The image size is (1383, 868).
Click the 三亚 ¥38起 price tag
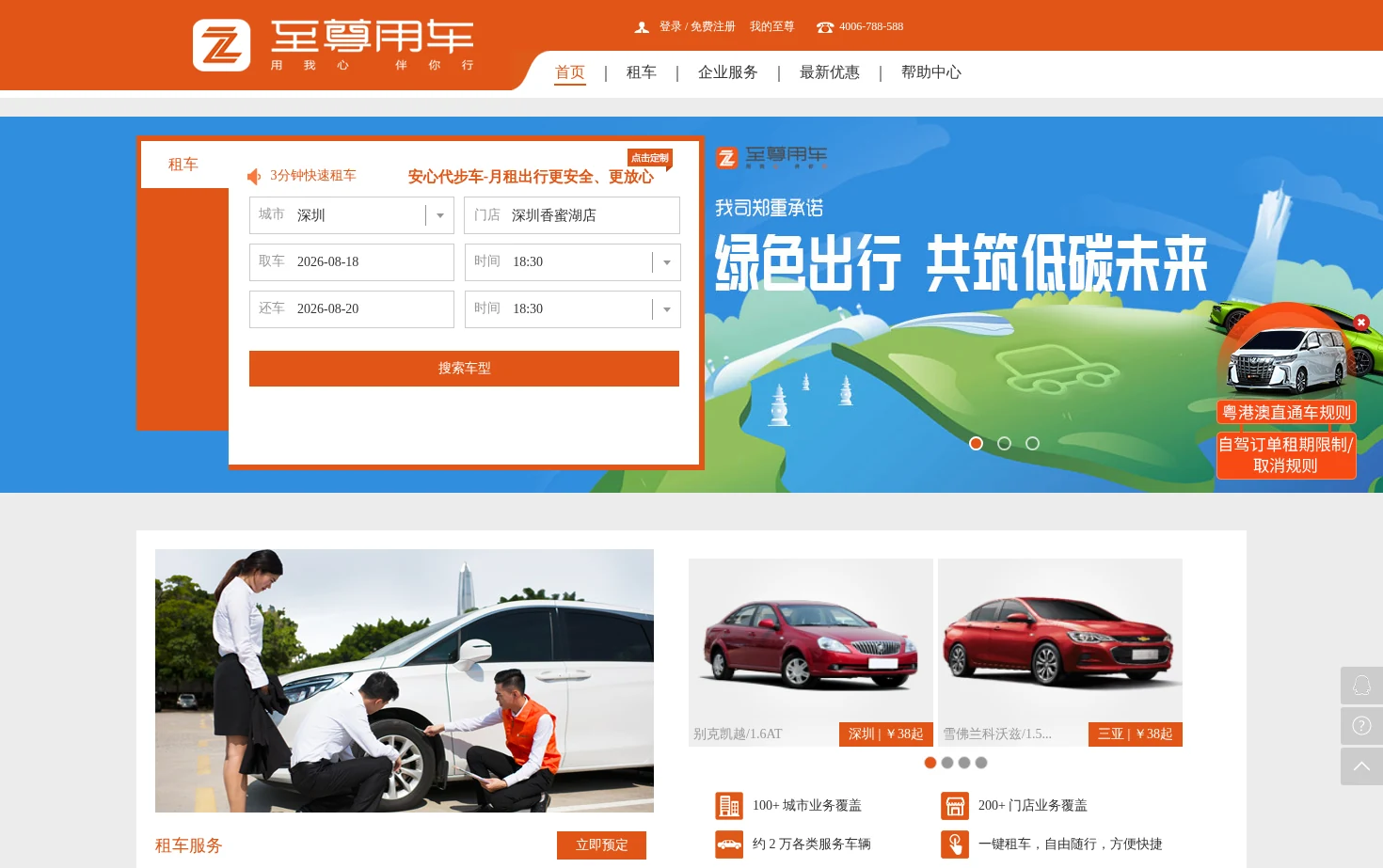pos(1135,734)
